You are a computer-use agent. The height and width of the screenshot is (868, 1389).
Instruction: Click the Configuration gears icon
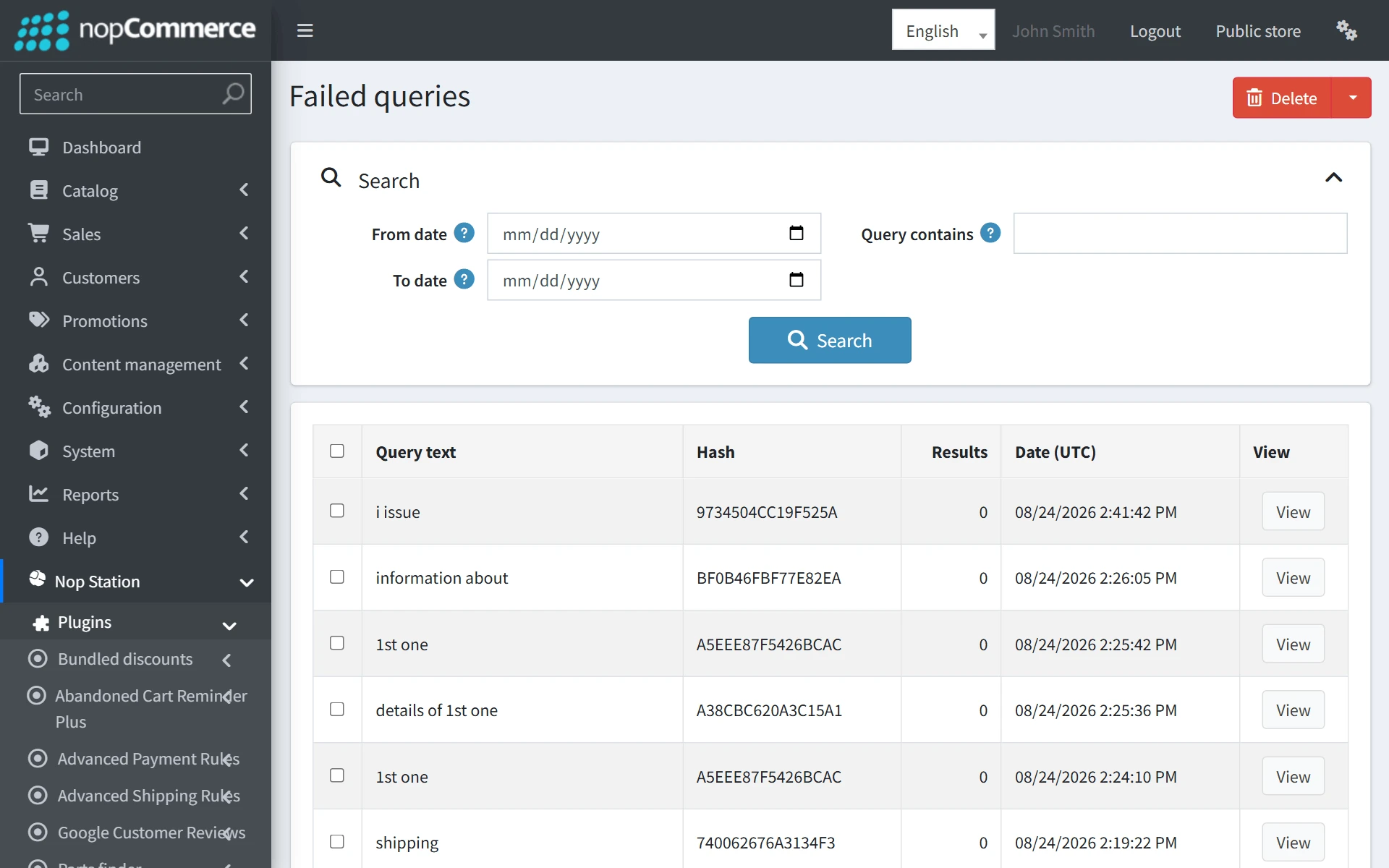(39, 407)
